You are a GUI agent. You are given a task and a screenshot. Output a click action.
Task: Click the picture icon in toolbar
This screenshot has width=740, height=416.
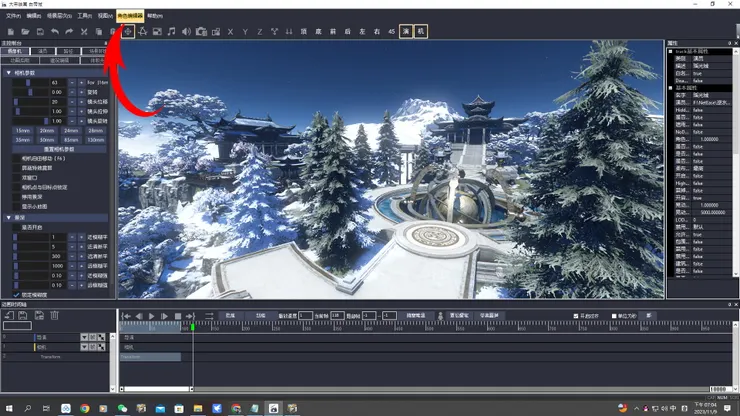157,32
